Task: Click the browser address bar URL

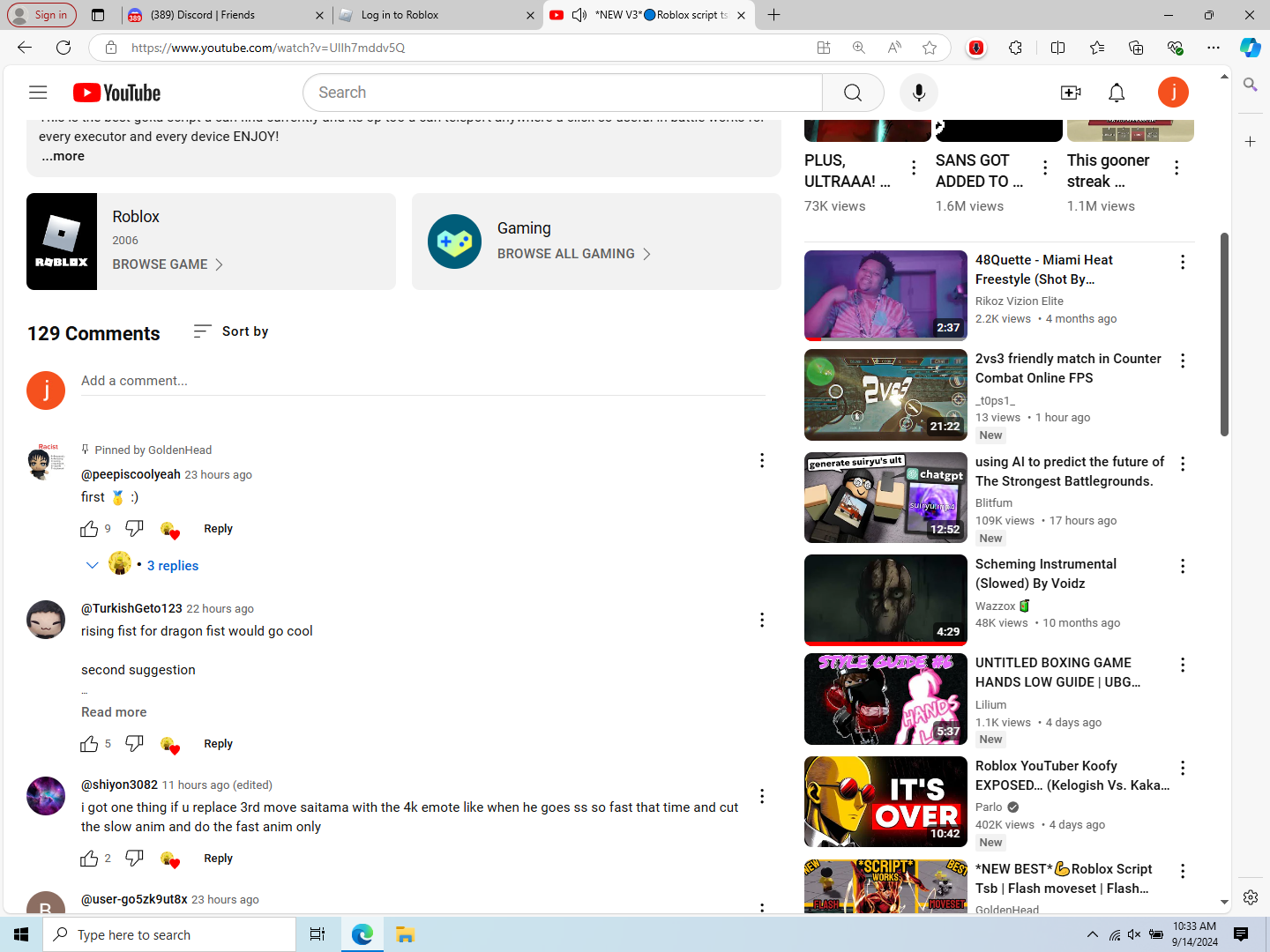Action: click(x=268, y=48)
